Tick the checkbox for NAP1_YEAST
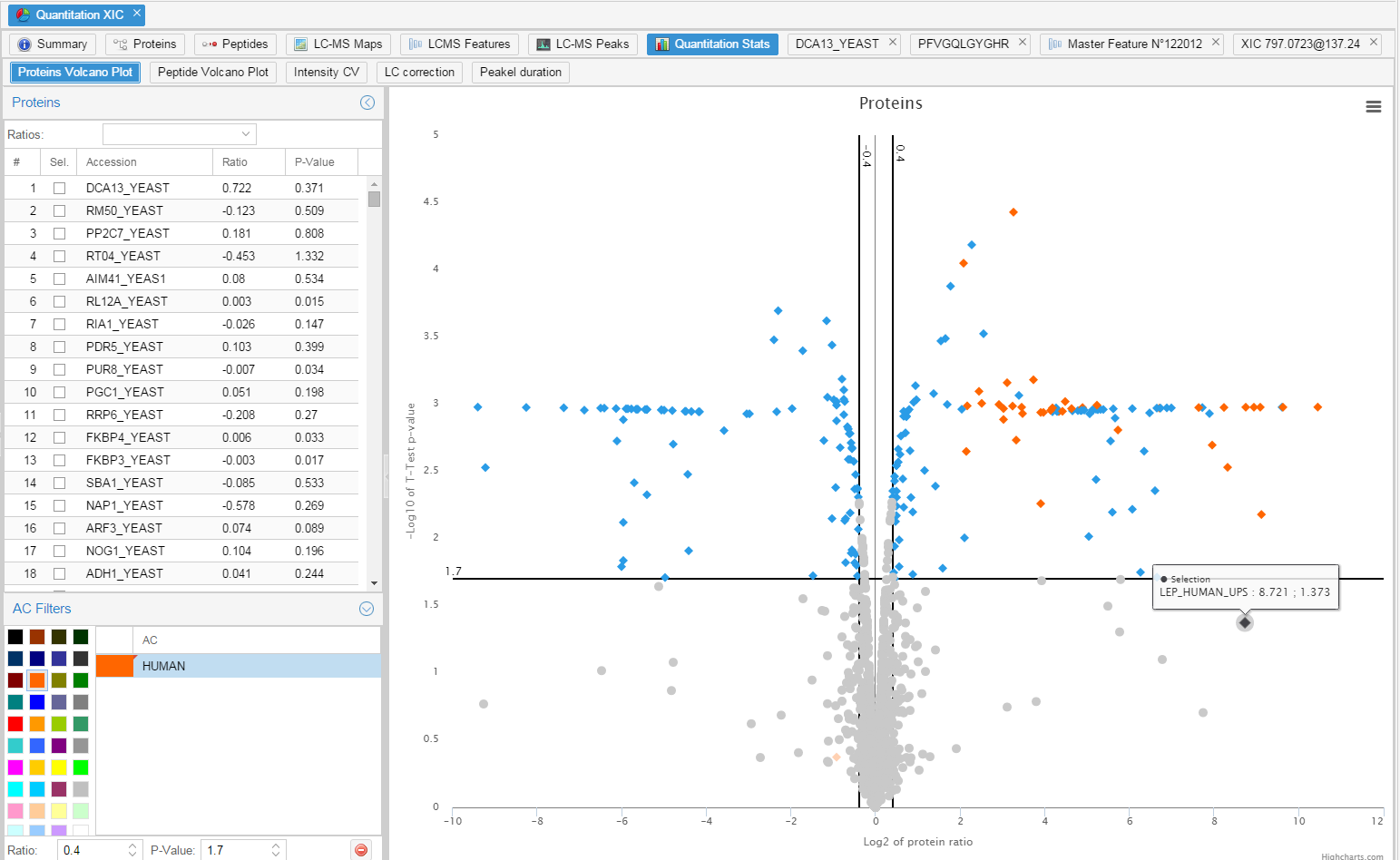 click(x=59, y=505)
